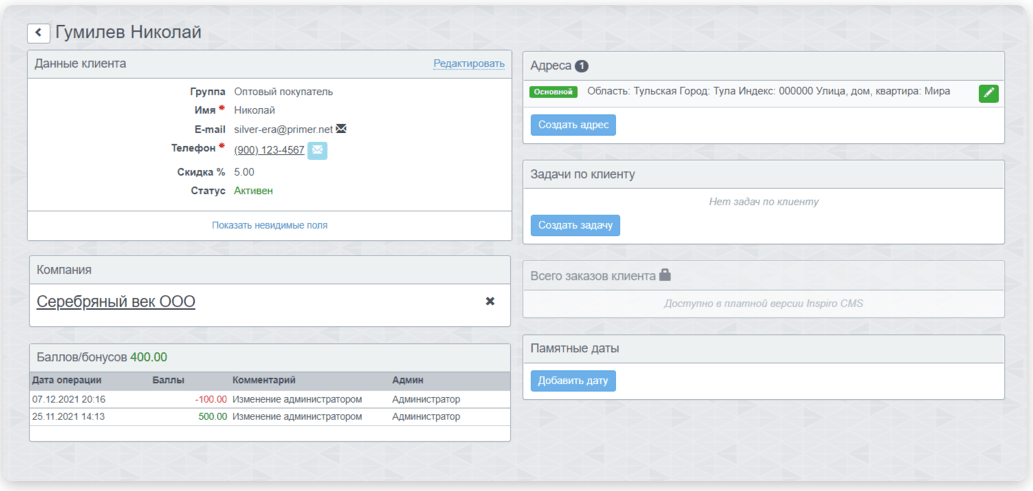Expand Показать невидимые поля
Viewport: 1033px width, 491px height.
coord(269,225)
